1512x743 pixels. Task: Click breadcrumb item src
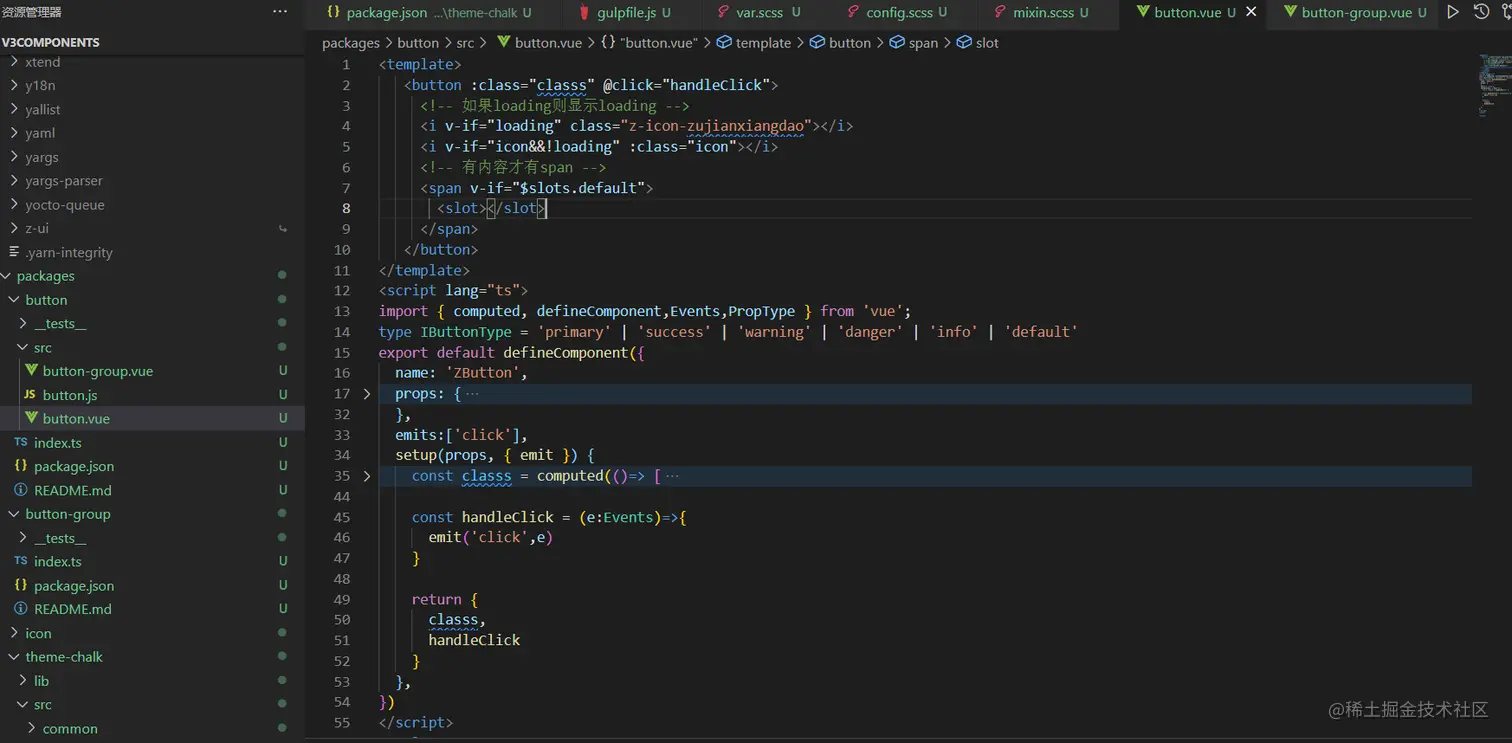point(465,43)
